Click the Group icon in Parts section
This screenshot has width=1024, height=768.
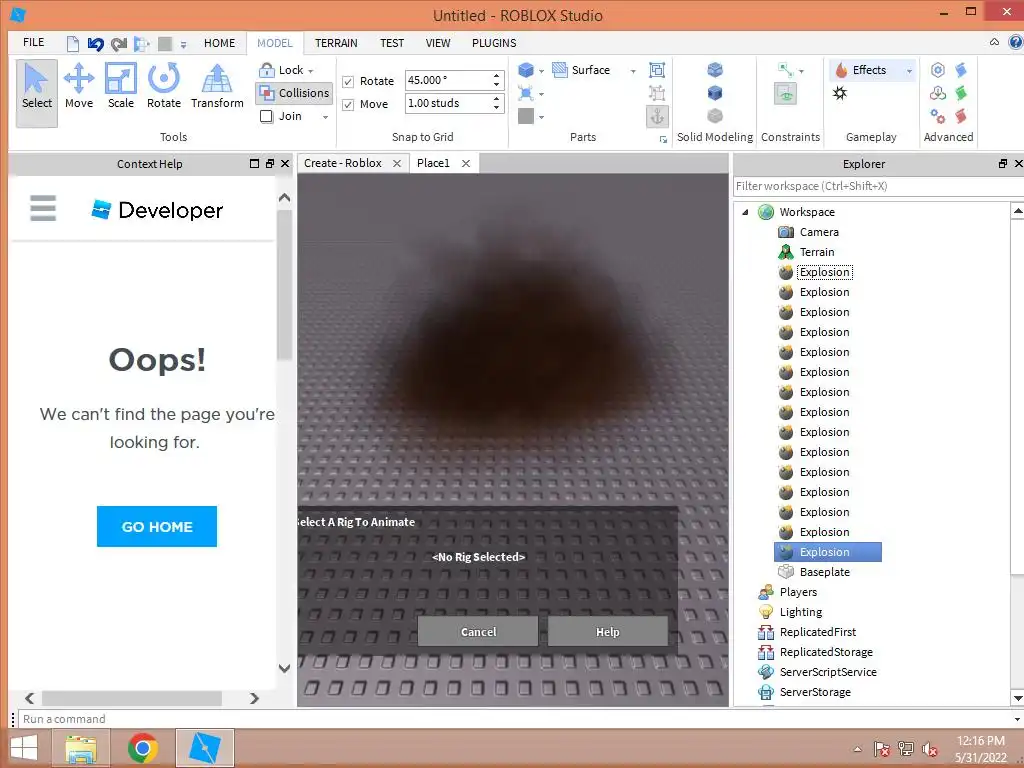[657, 70]
